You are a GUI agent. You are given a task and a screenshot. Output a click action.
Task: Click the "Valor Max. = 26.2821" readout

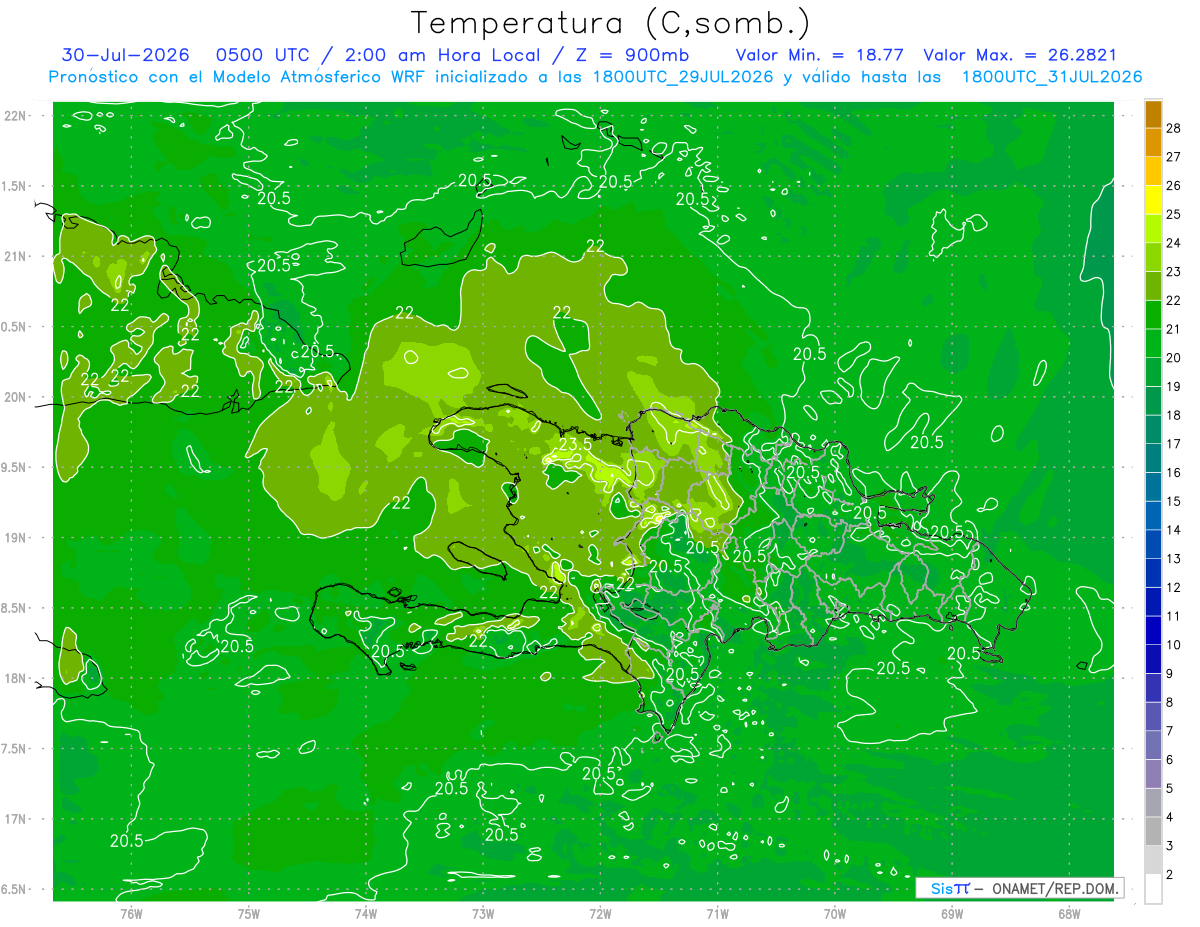click(1020, 55)
